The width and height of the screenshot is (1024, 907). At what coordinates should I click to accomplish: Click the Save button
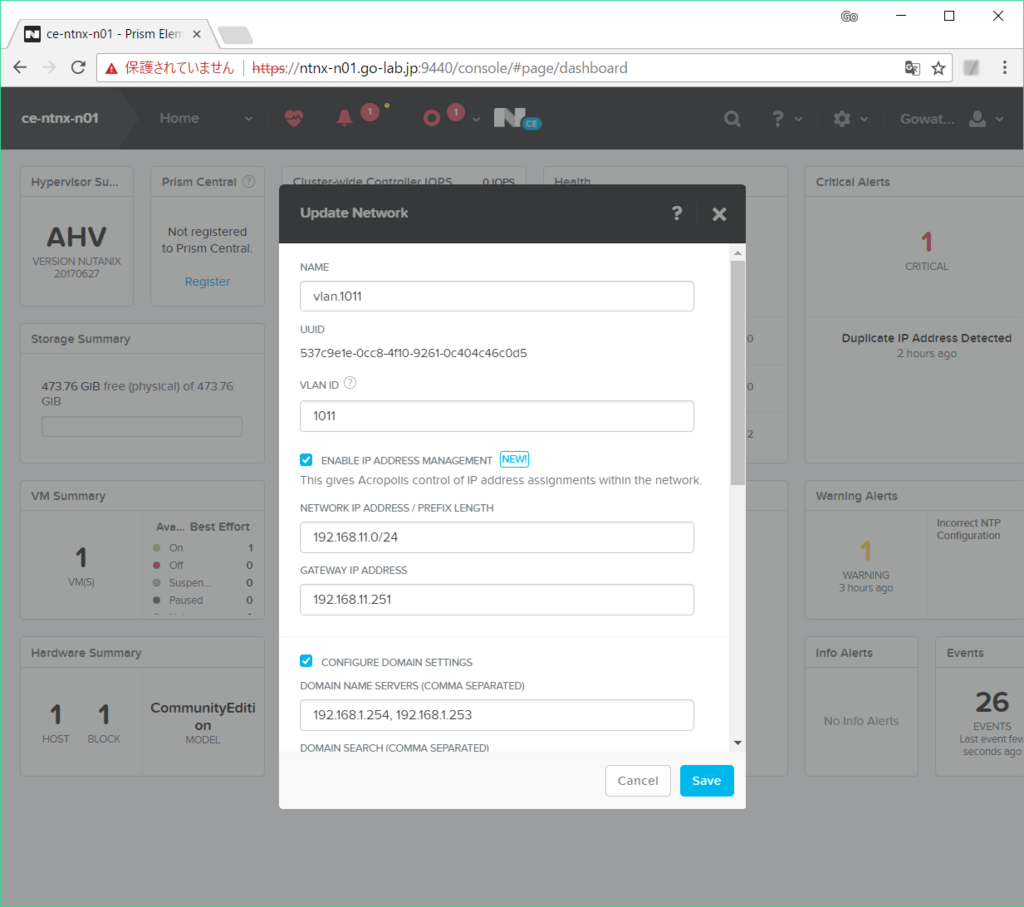point(707,780)
